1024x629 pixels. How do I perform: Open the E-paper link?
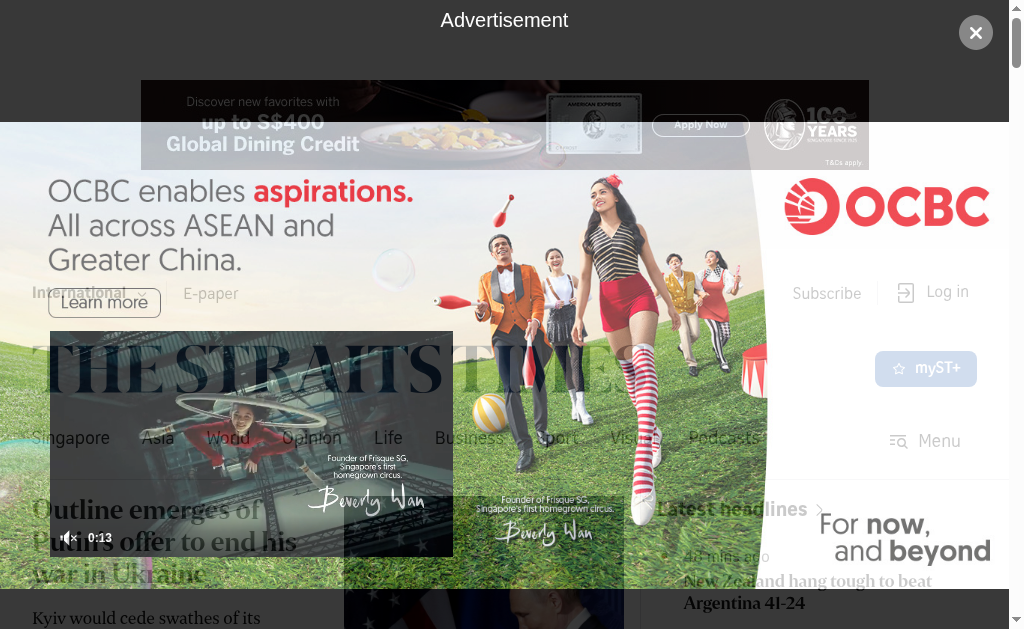[211, 294]
